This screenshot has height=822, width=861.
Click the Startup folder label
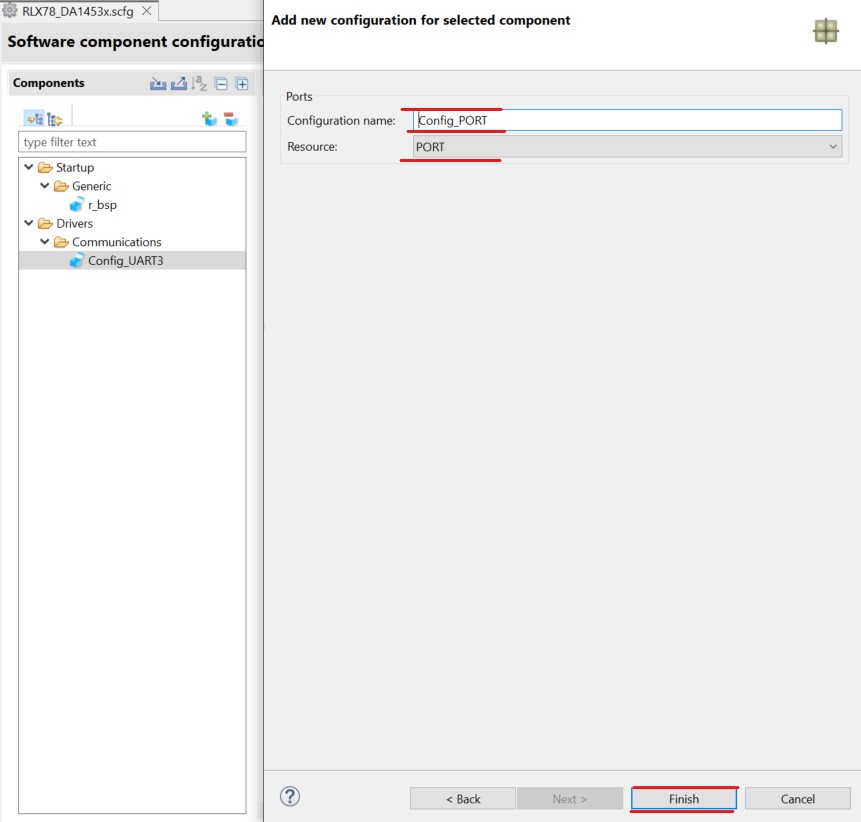pyautogui.click(x=75, y=167)
